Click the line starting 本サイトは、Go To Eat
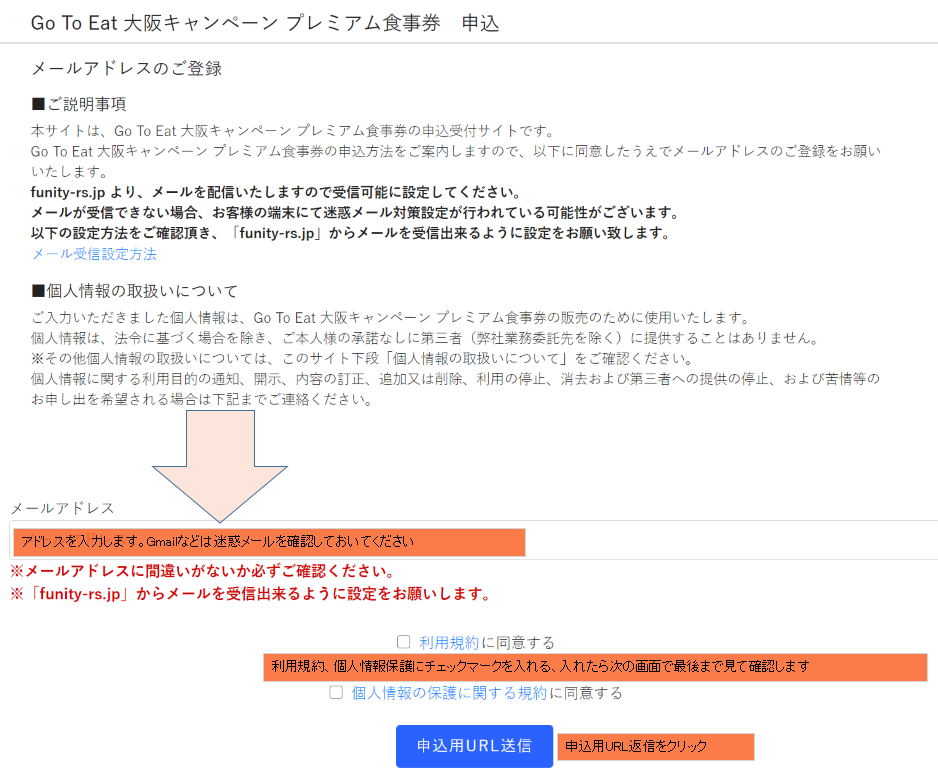 point(294,131)
